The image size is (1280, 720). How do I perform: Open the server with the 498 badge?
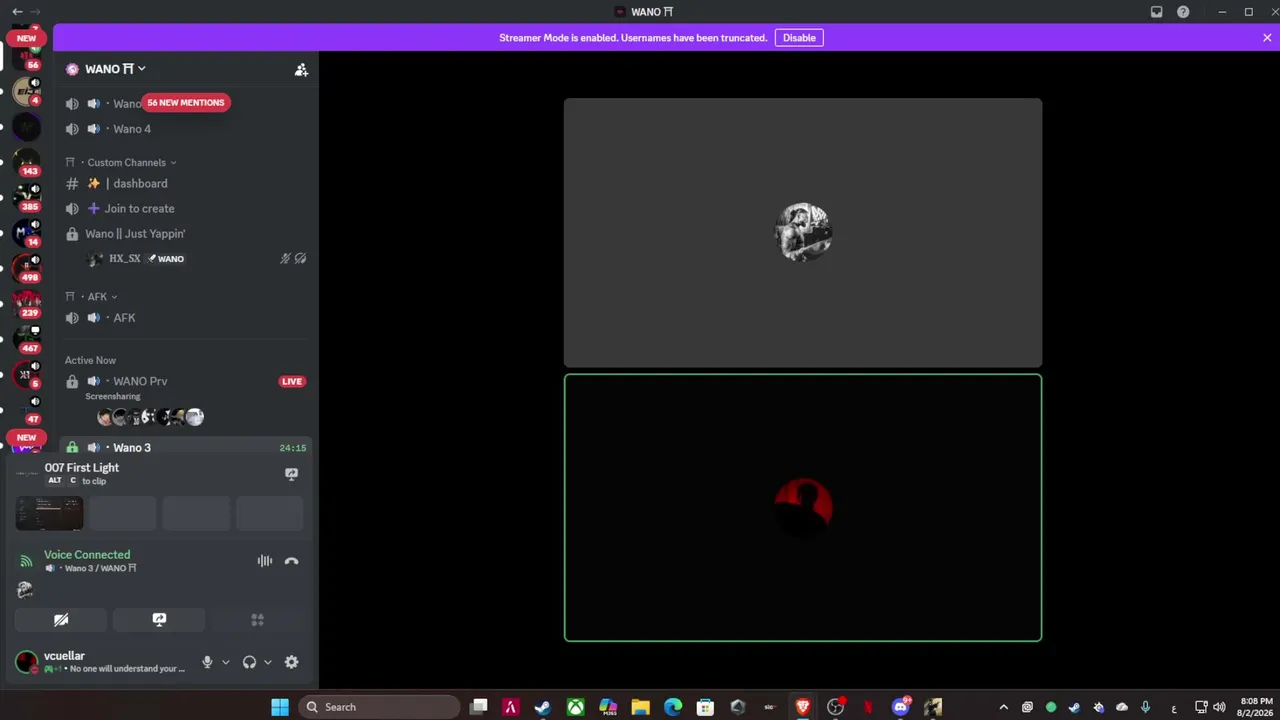click(x=26, y=269)
